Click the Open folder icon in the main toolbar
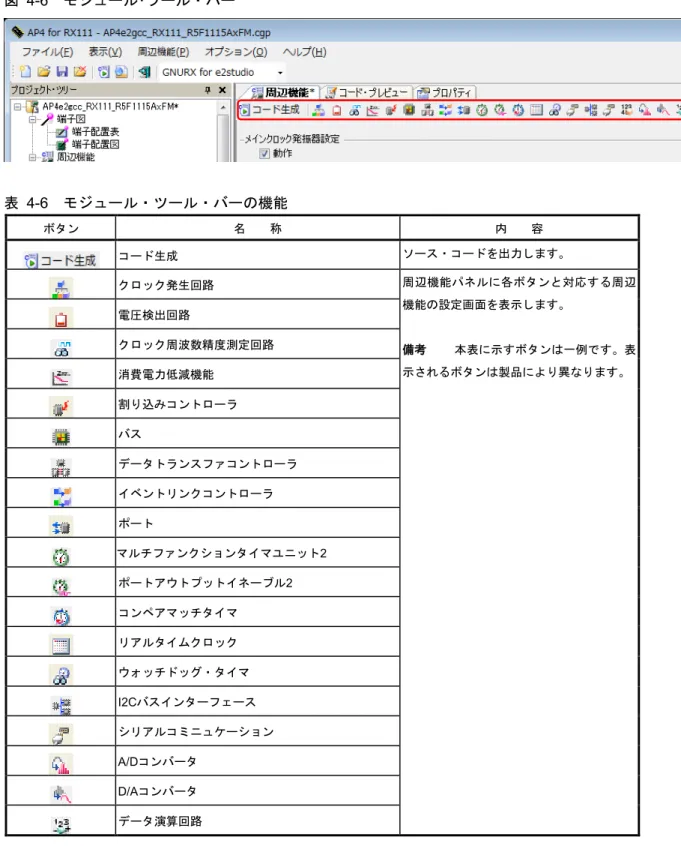The image size is (681, 846). (x=44, y=72)
